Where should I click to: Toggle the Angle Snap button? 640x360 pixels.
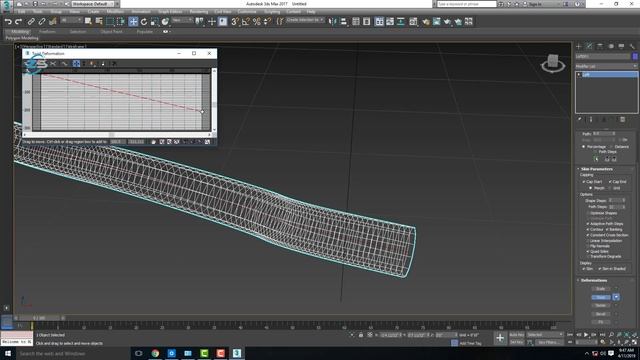coord(246,22)
